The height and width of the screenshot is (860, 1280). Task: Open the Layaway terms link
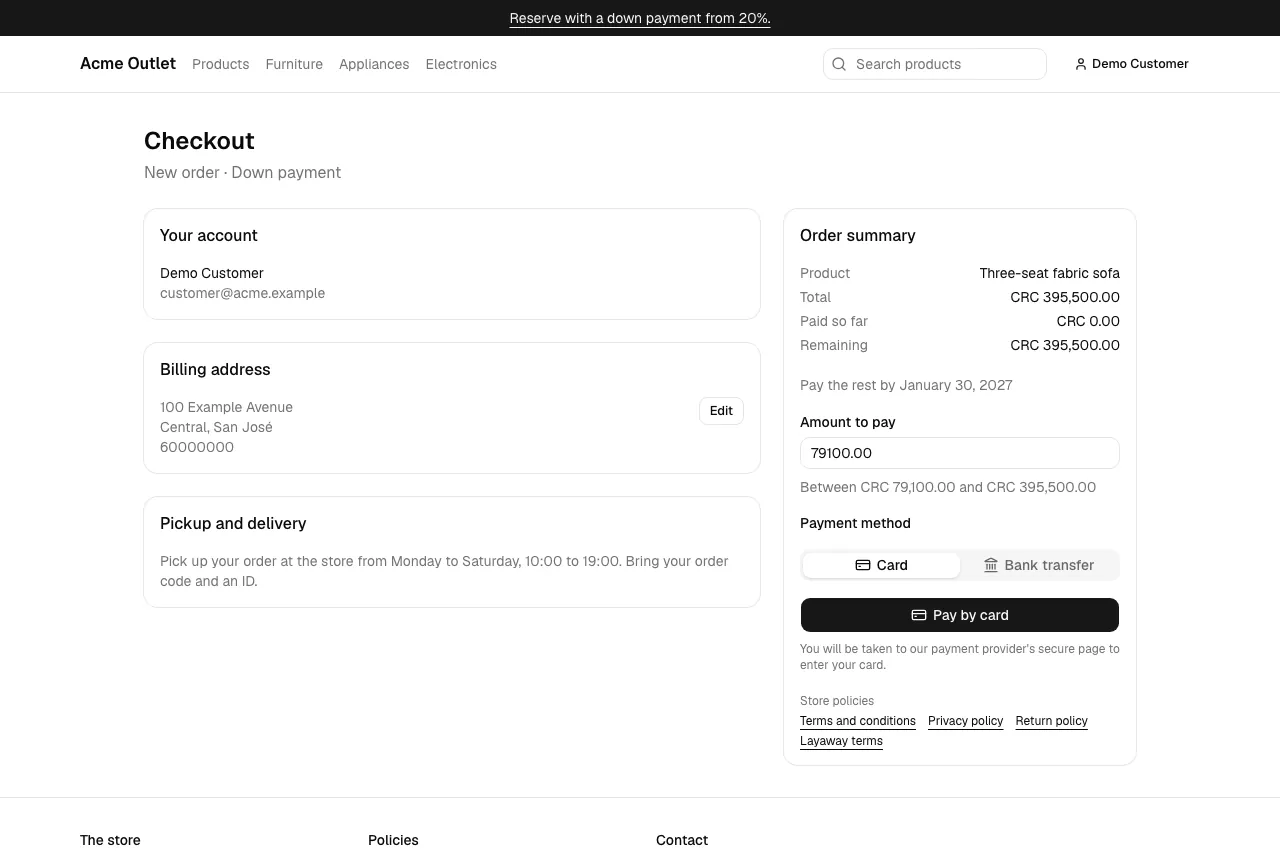(841, 741)
